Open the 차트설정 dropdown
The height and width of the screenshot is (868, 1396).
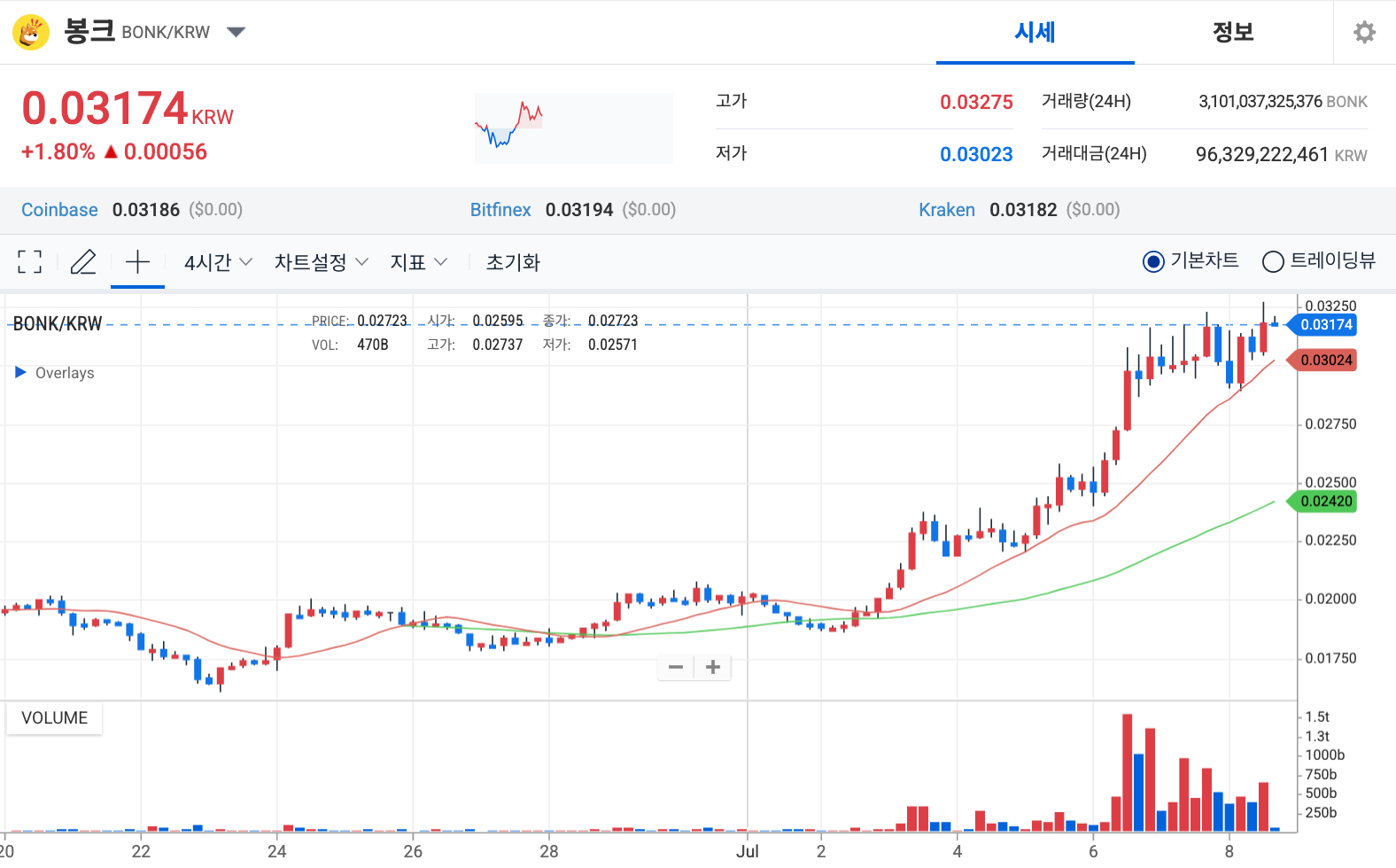click(321, 262)
